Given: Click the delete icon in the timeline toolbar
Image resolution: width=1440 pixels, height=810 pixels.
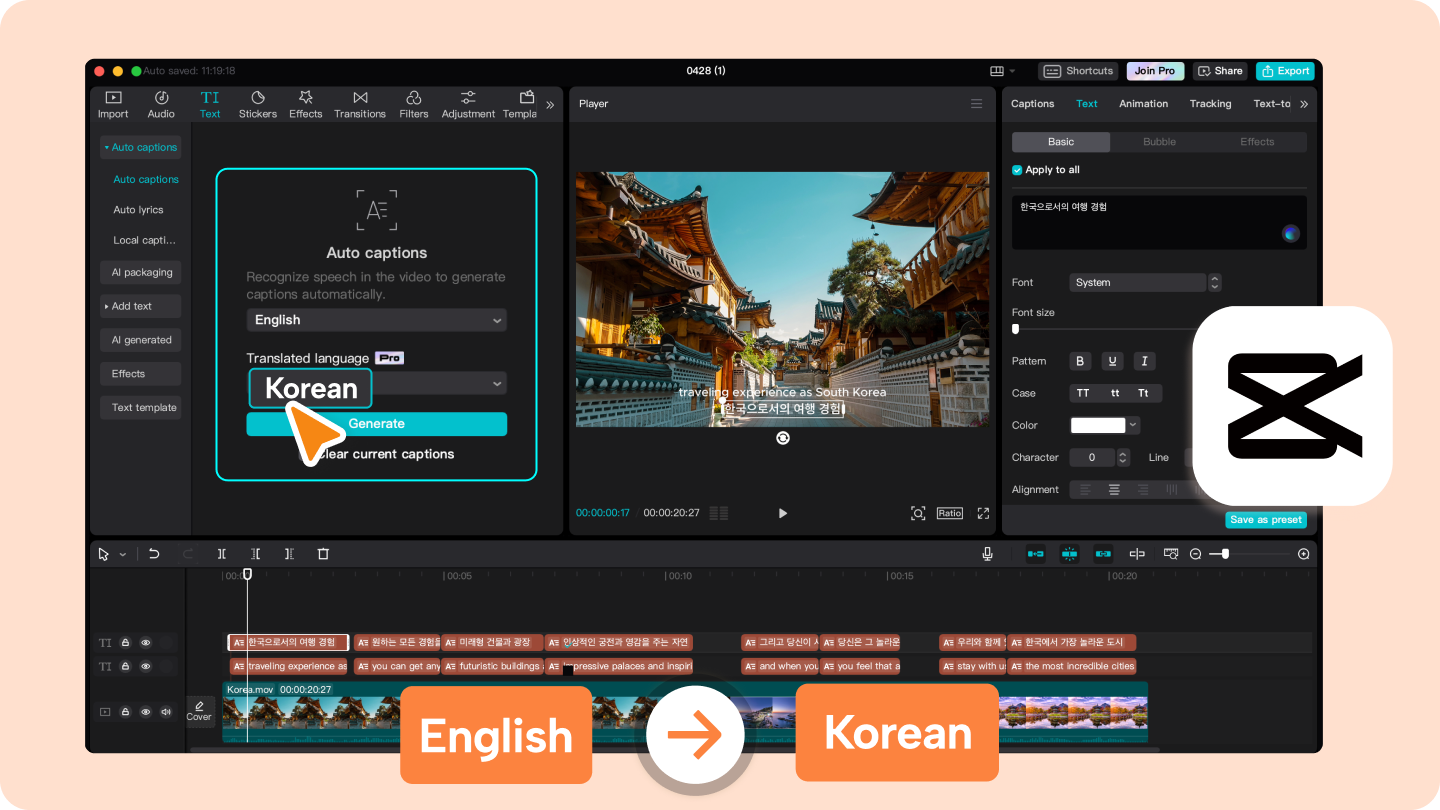Looking at the screenshot, I should (323, 553).
